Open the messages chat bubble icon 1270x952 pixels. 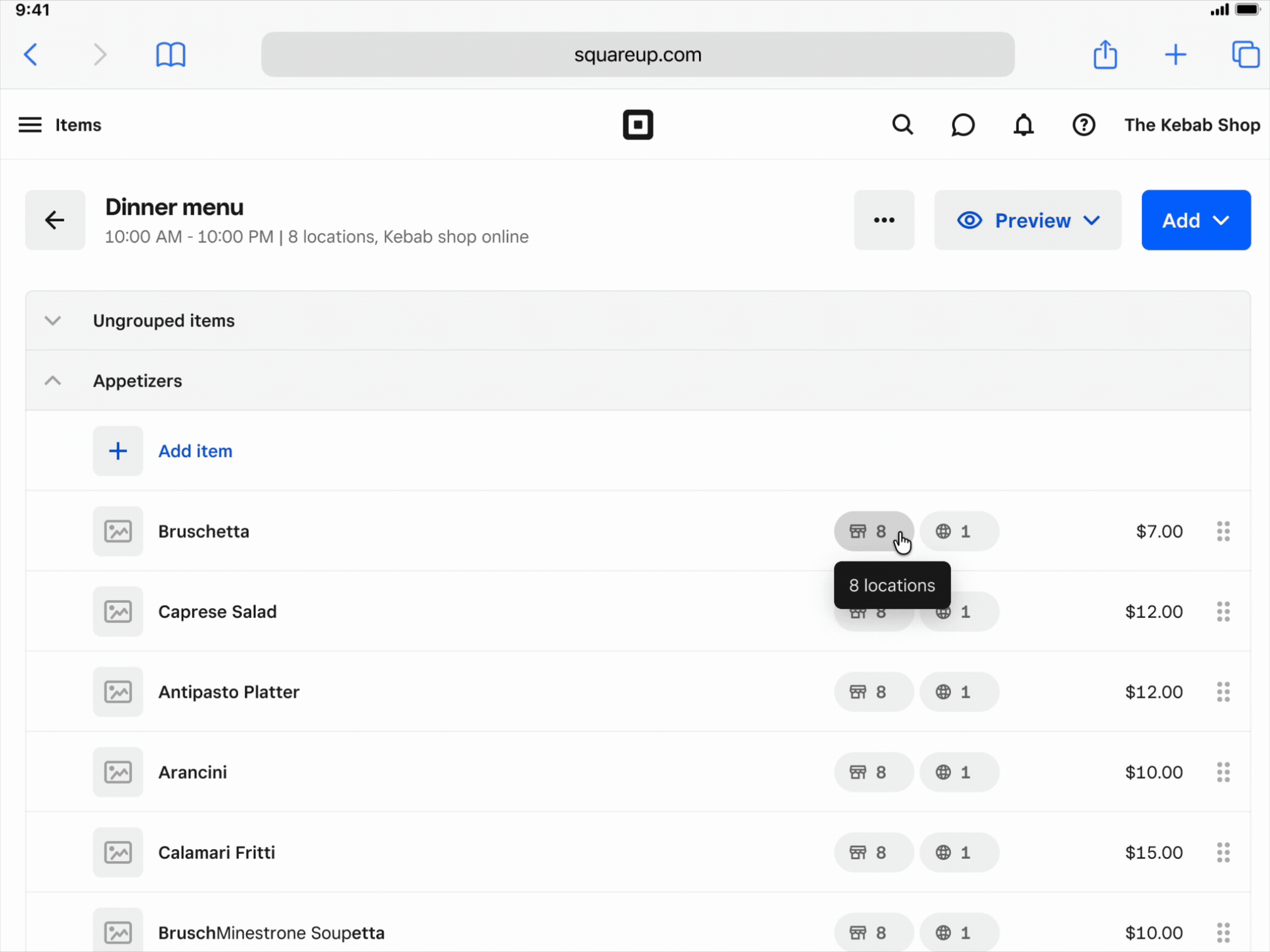(962, 125)
